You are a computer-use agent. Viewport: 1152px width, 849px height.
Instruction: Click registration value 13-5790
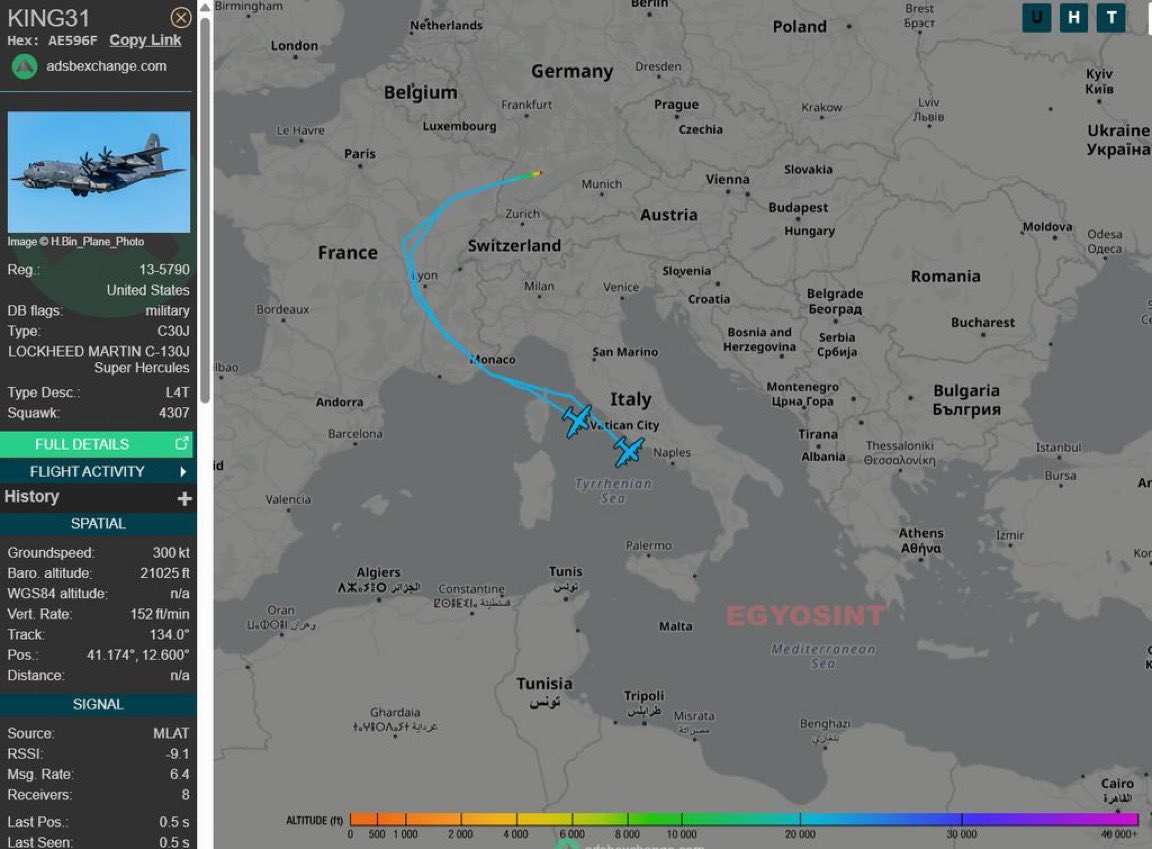(x=165, y=270)
